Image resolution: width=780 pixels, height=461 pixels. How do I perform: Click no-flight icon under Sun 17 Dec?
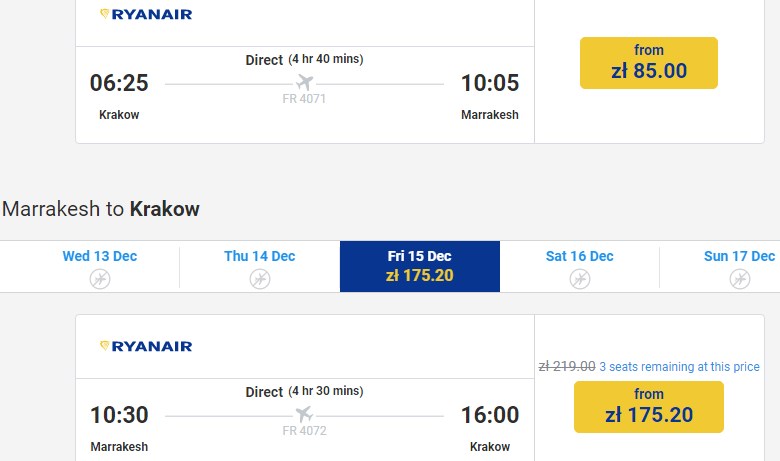coord(739,278)
